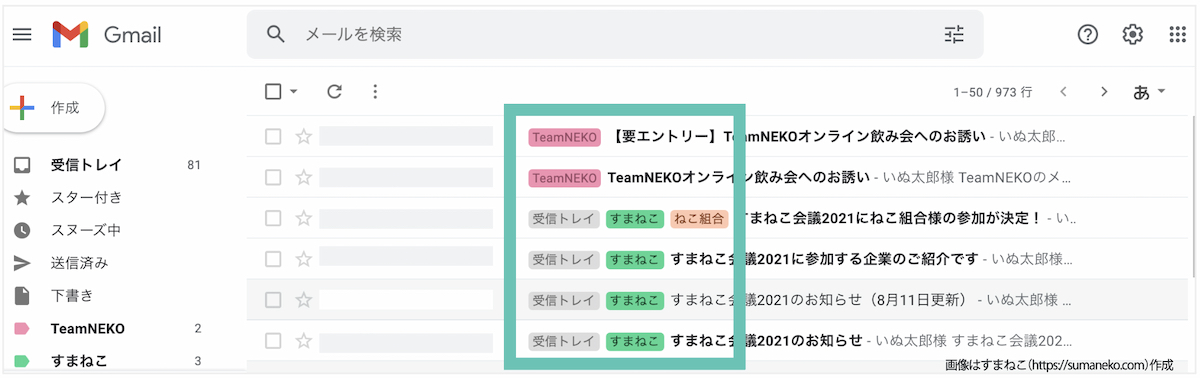This screenshot has height=378, width=1200.
Task: Open search options filter icon
Action: (955, 35)
